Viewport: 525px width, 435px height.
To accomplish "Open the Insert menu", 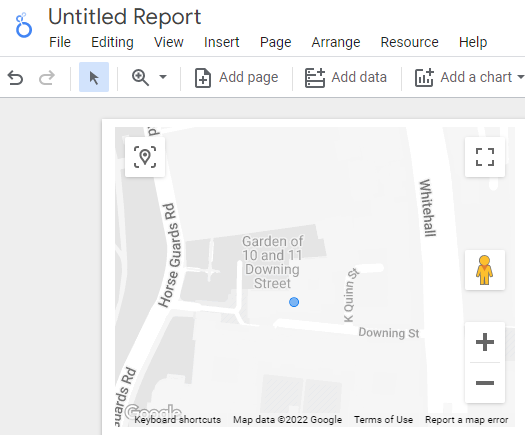I will (x=221, y=43).
